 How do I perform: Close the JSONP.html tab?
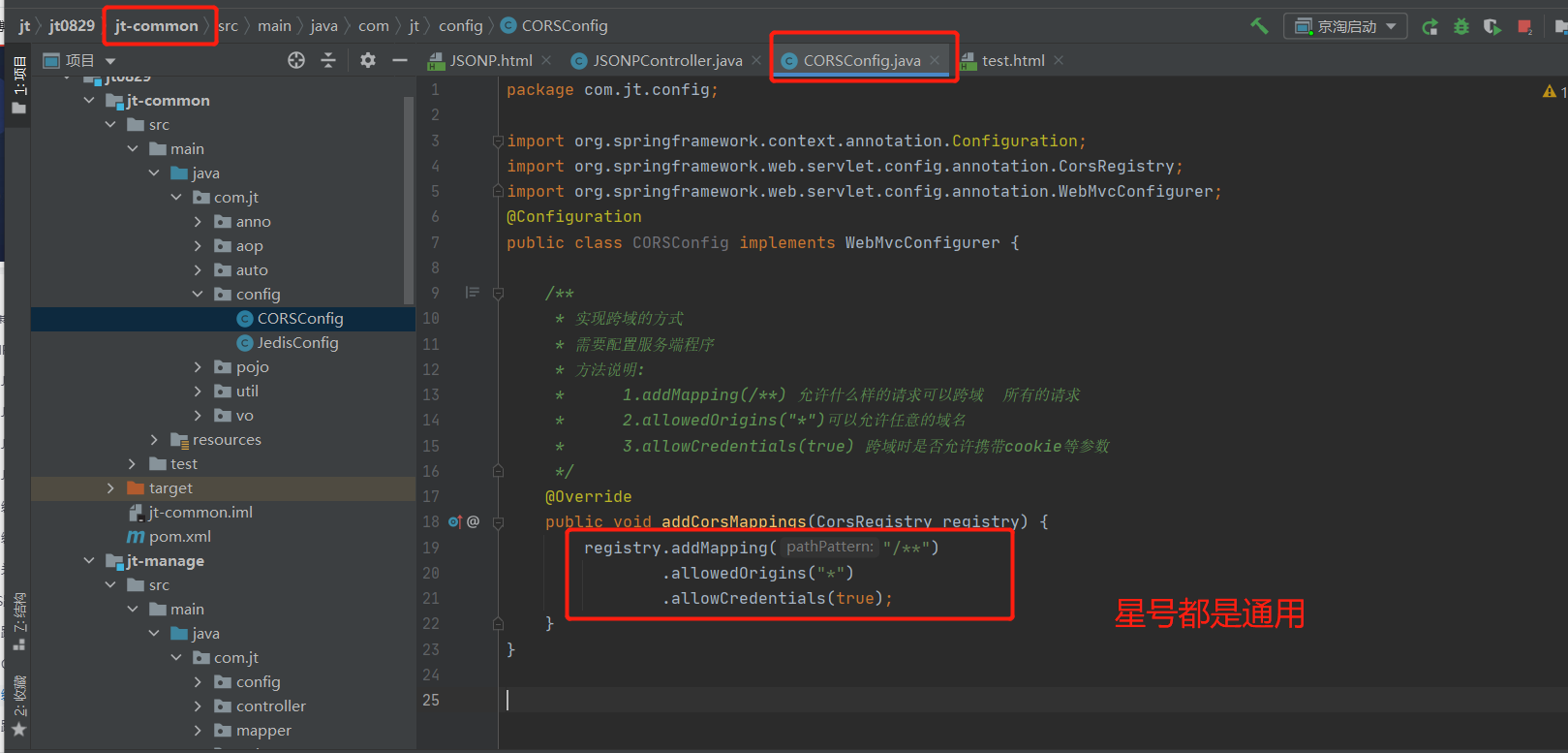pos(547,60)
